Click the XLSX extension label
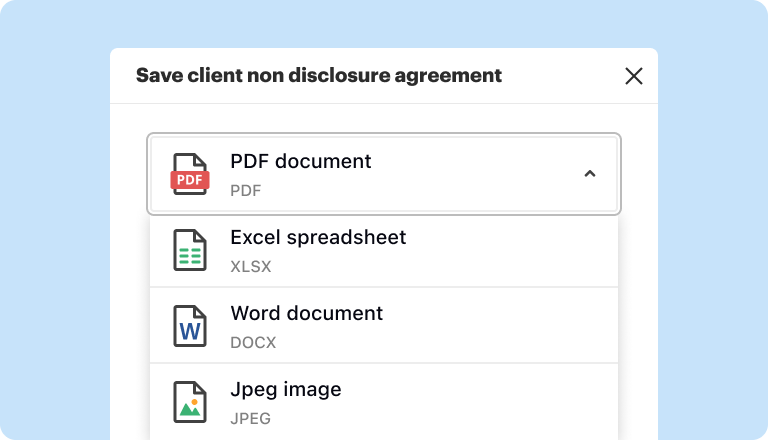The height and width of the screenshot is (440, 768). pos(250,267)
